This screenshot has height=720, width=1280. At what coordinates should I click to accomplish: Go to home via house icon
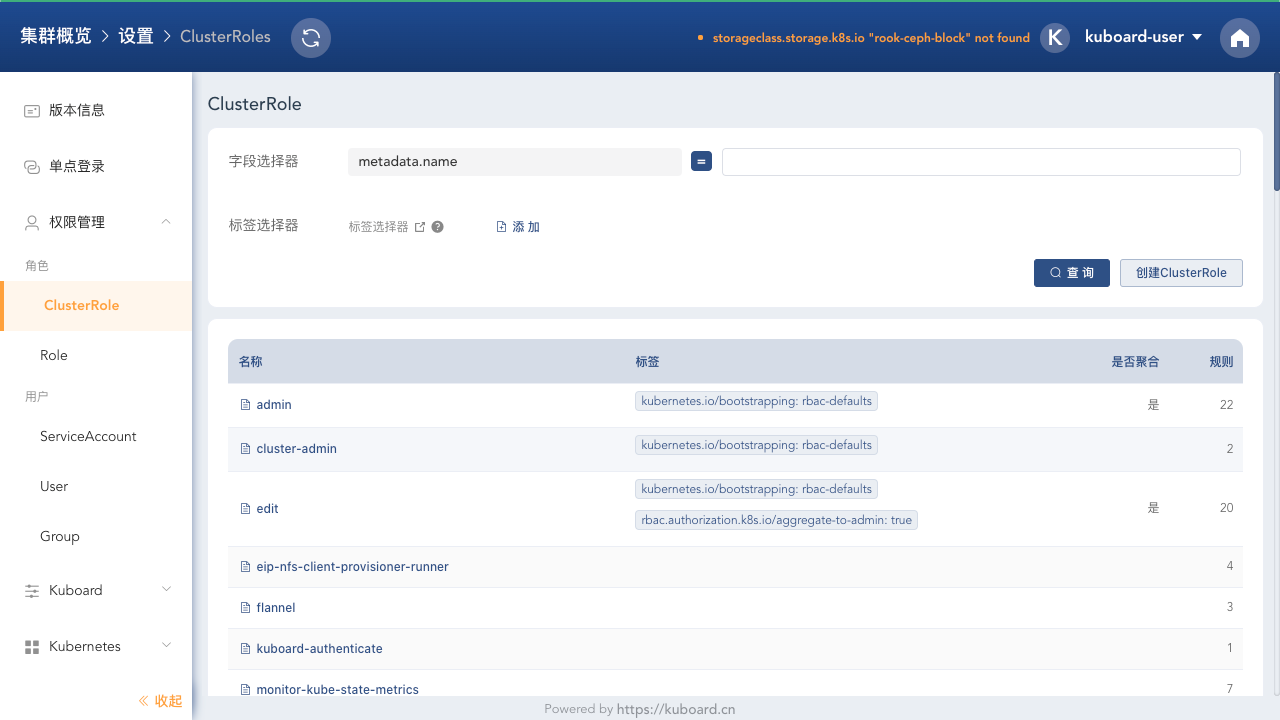tap(1240, 38)
